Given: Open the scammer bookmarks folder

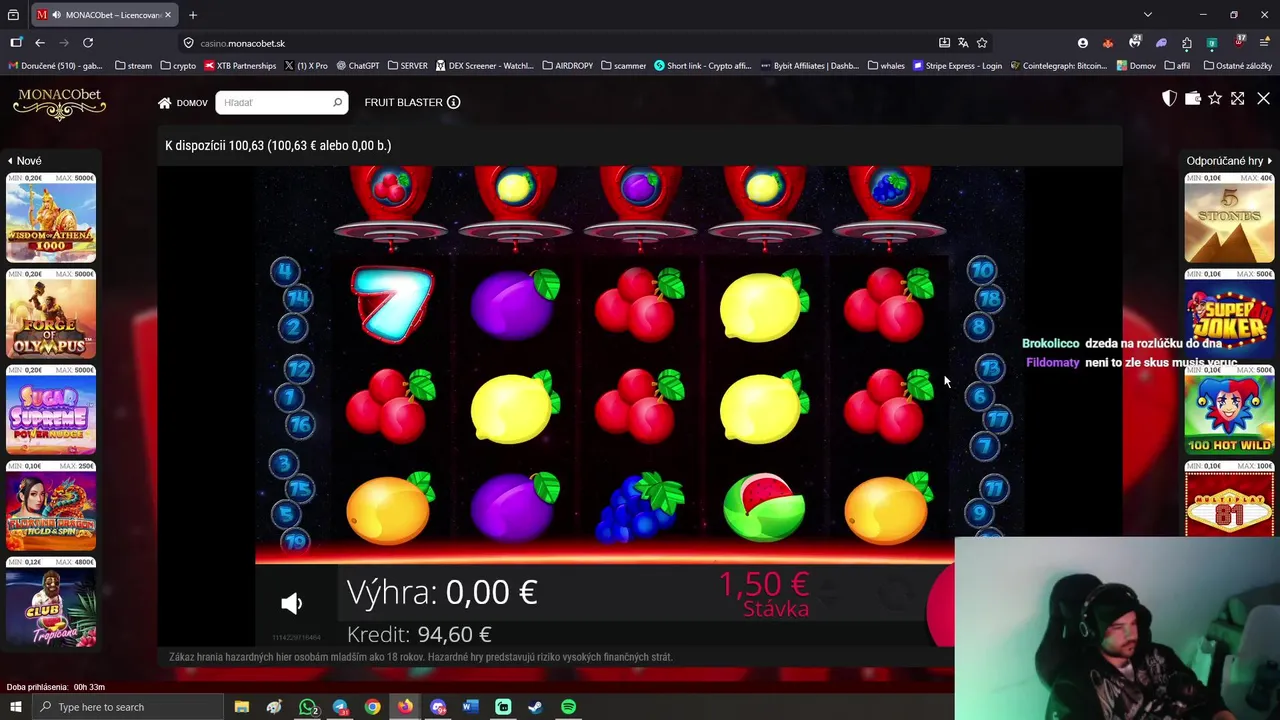Looking at the screenshot, I should click(x=624, y=66).
